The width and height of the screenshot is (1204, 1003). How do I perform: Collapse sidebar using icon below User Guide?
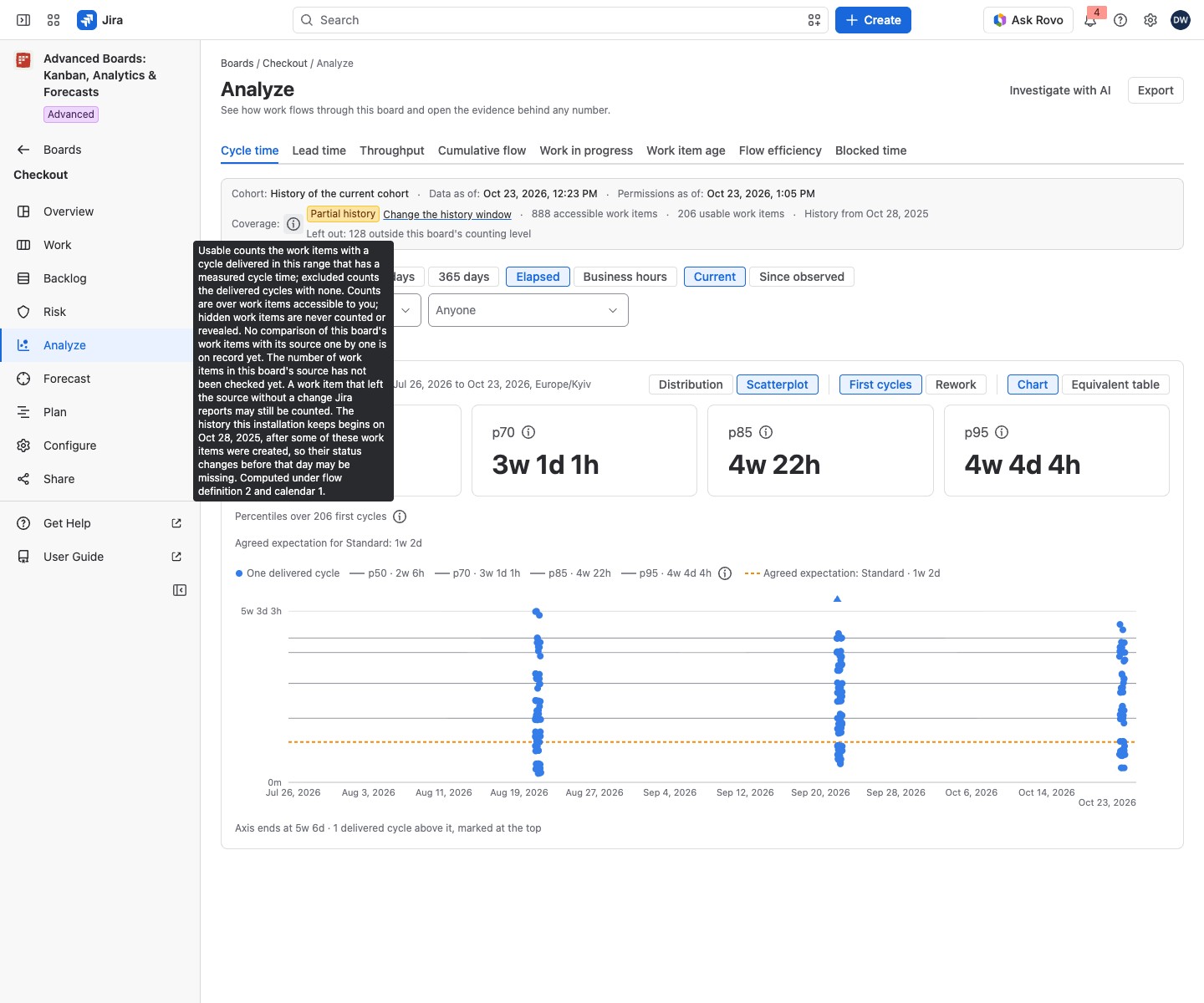click(x=180, y=590)
